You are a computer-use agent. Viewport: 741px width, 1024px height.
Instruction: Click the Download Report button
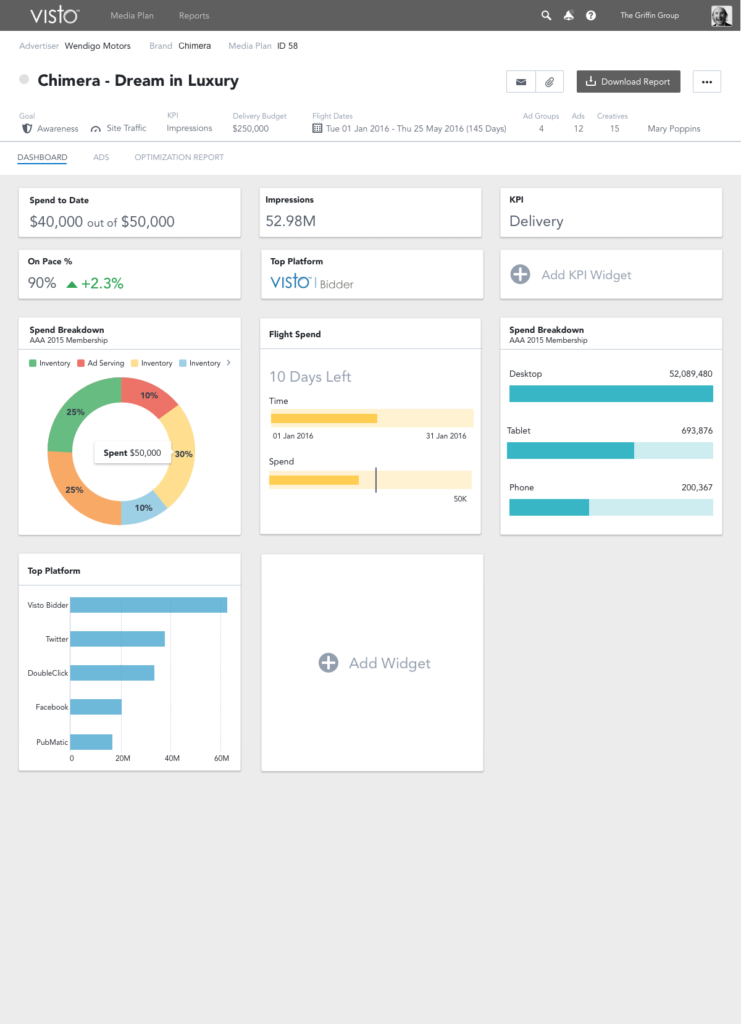(628, 82)
